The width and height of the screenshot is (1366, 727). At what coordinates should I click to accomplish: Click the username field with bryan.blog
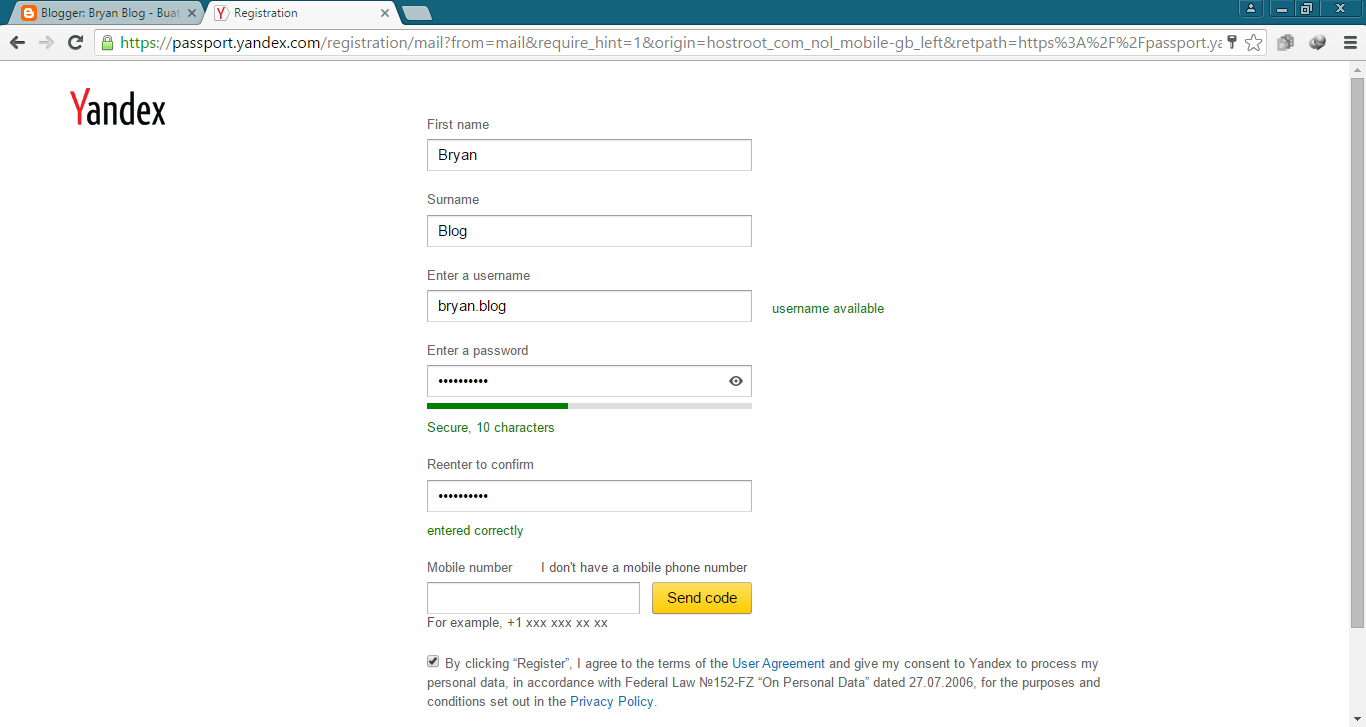tap(589, 306)
